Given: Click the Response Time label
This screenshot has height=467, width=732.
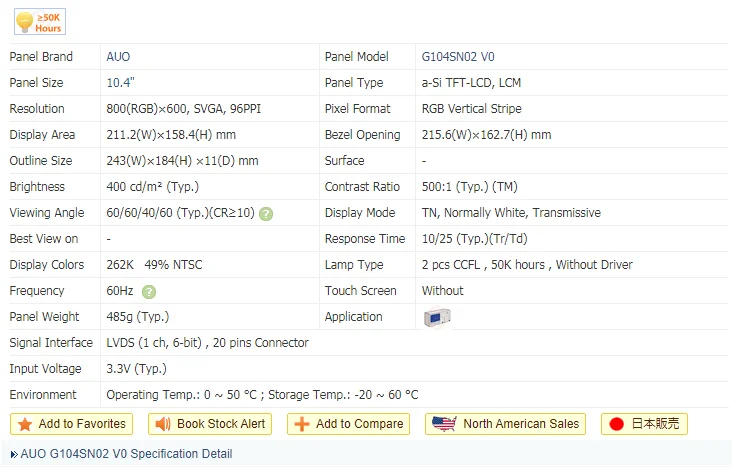Looking at the screenshot, I should click(365, 239).
